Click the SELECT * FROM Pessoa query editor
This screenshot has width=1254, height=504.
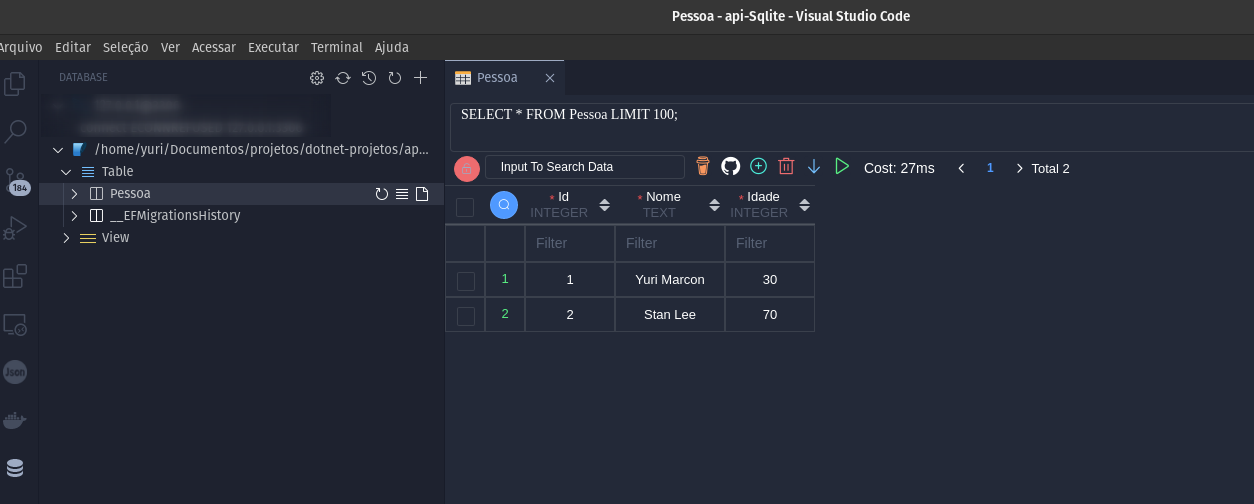[852, 127]
